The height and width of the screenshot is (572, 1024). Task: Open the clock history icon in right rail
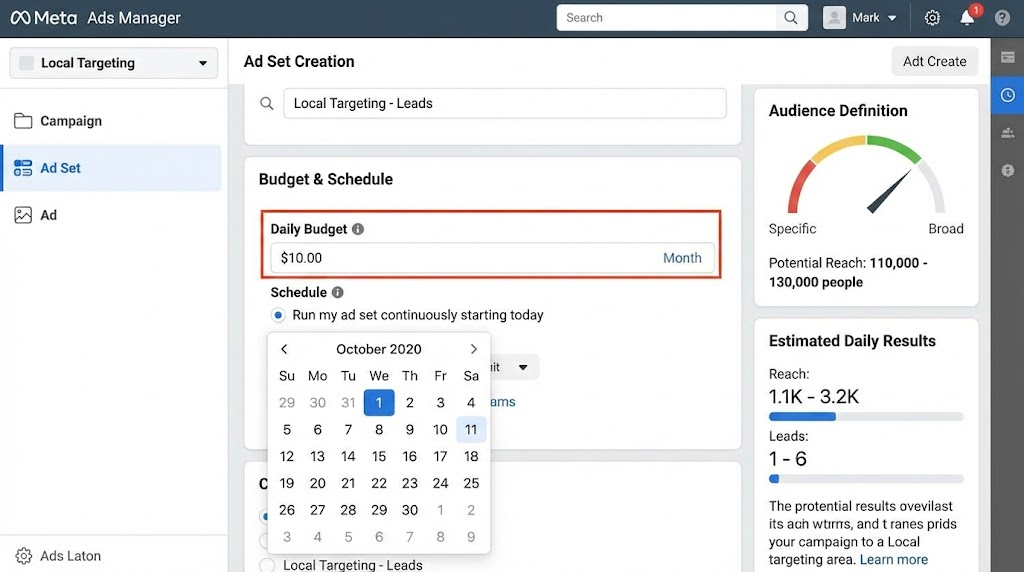[1008, 95]
